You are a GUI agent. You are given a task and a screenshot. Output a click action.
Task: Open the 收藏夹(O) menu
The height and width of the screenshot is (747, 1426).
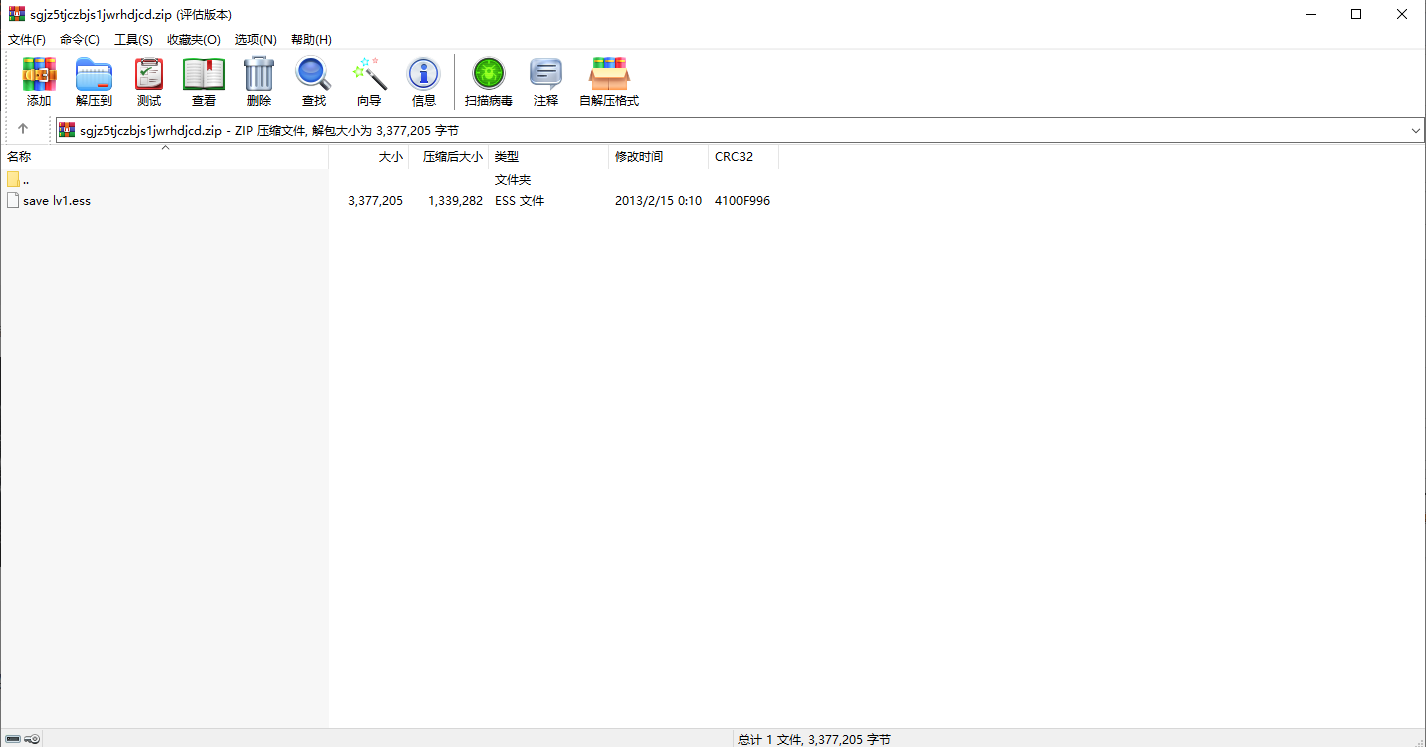tap(194, 39)
